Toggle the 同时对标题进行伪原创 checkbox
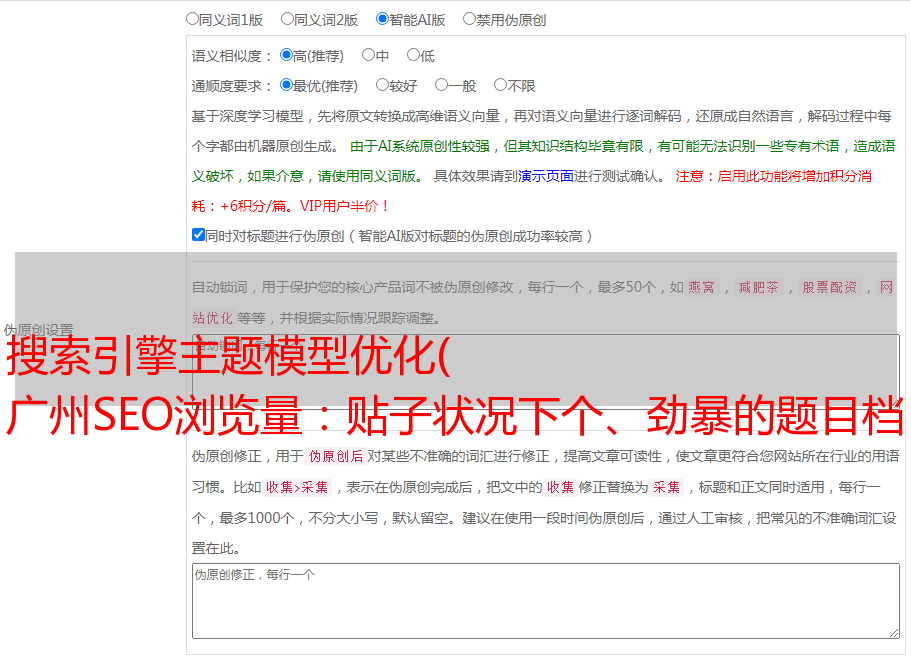 click(x=198, y=235)
